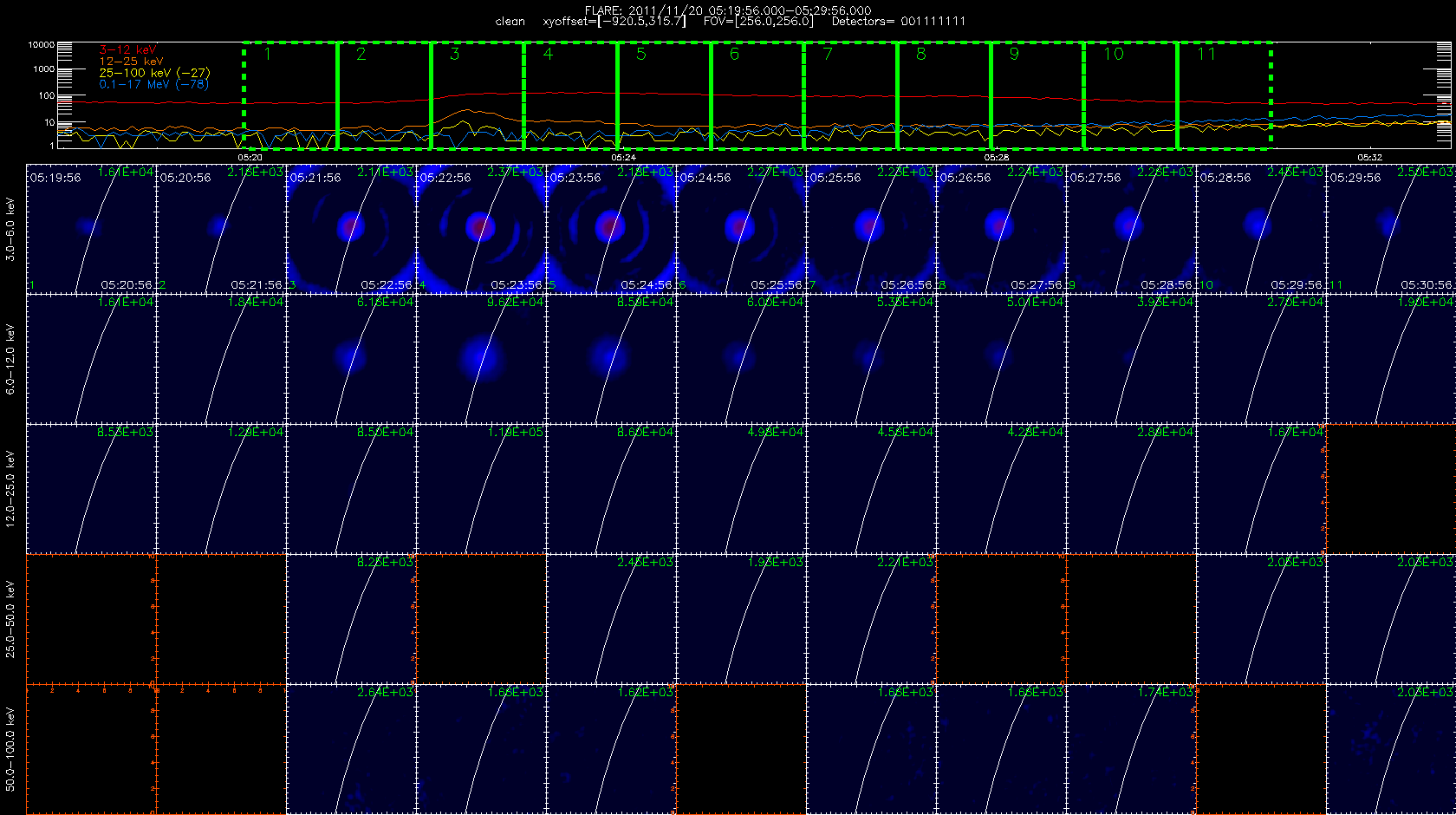Click the 05:32 time axis label

coord(1370,158)
